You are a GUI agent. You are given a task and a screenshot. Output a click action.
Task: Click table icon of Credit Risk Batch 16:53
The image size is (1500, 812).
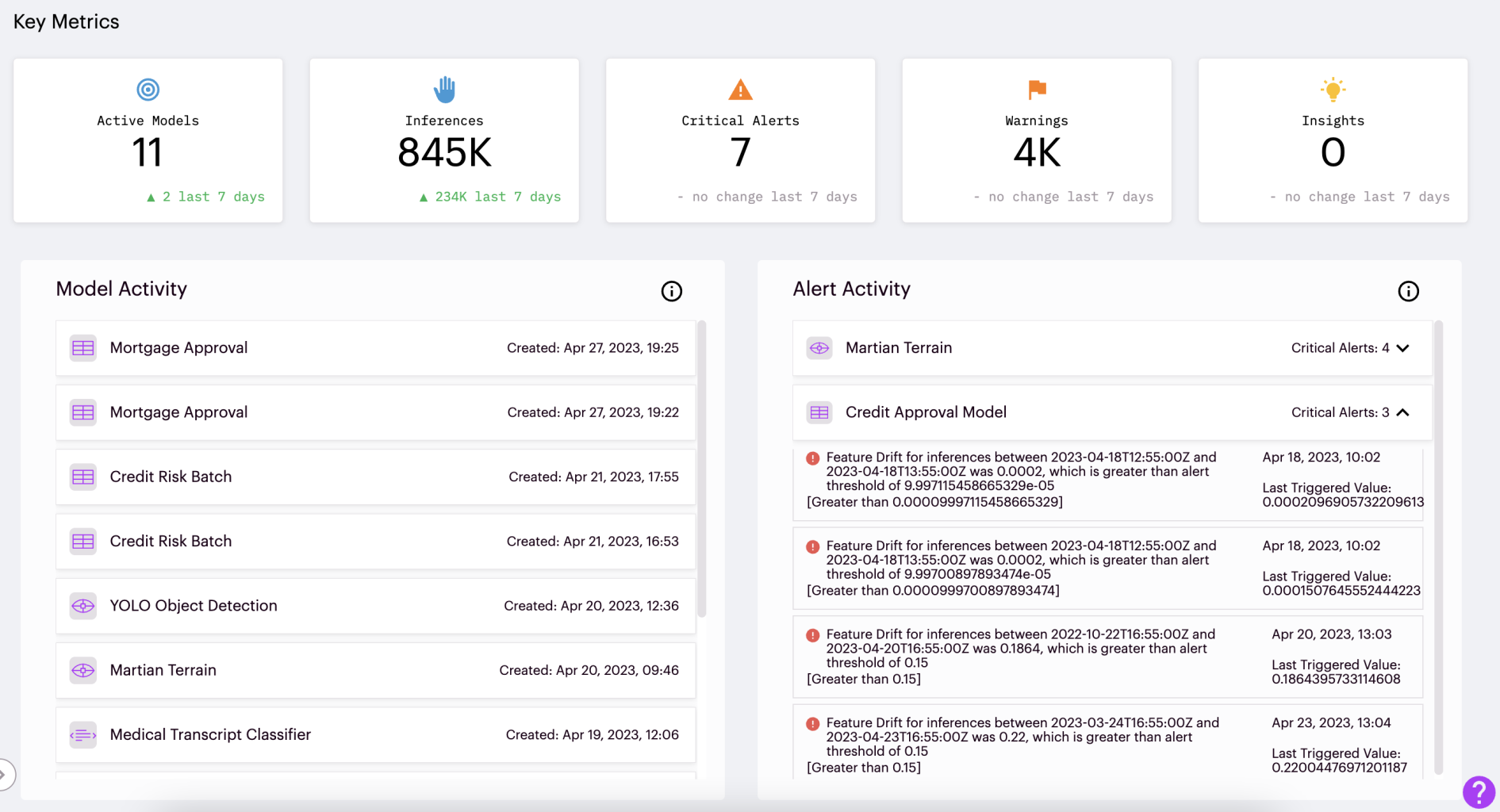(x=82, y=542)
